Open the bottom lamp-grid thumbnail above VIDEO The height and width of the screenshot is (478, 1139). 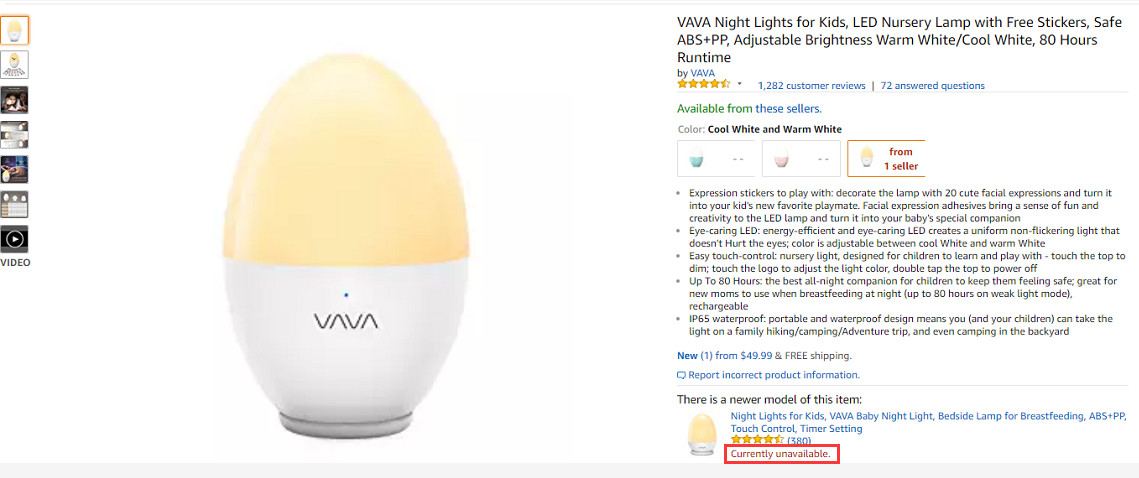click(x=15, y=204)
